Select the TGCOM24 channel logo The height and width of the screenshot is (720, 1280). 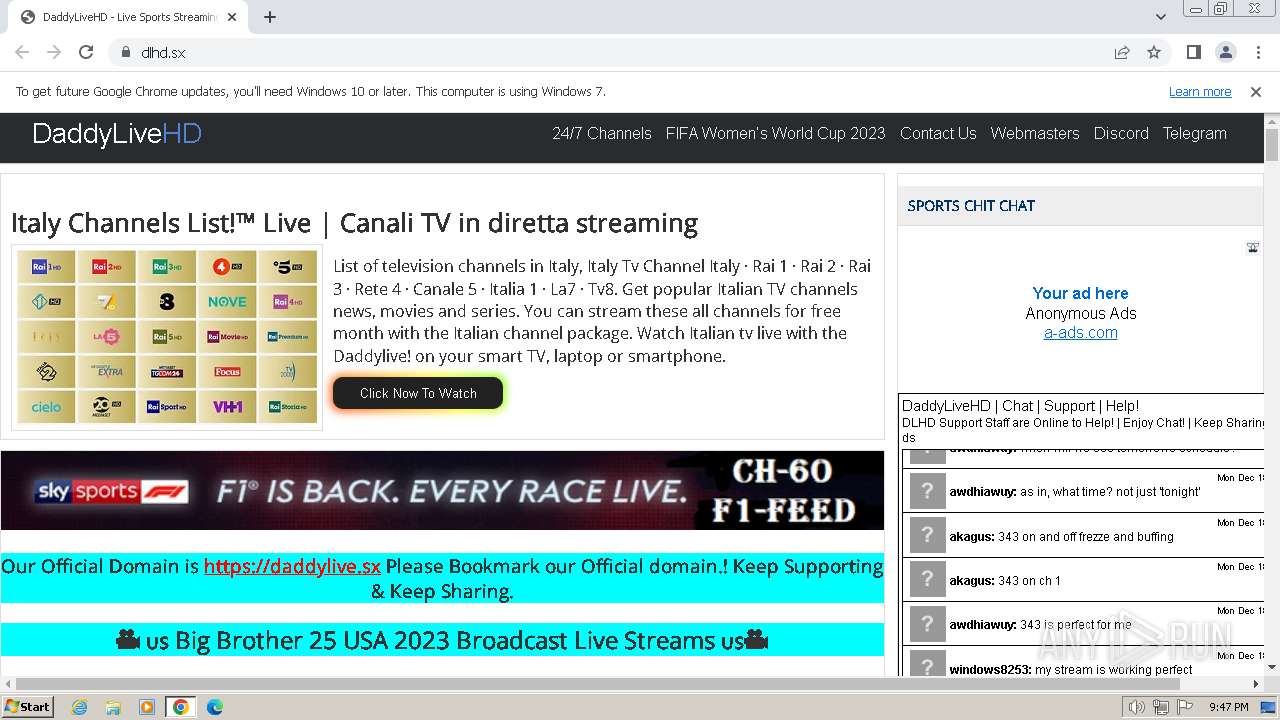[x=167, y=372]
